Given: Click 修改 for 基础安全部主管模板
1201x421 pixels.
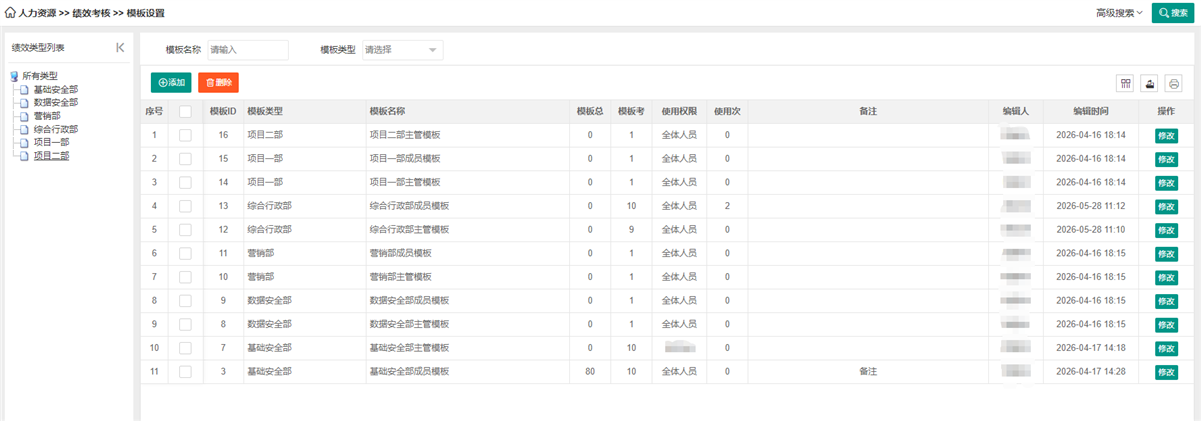Looking at the screenshot, I should click(1166, 348).
